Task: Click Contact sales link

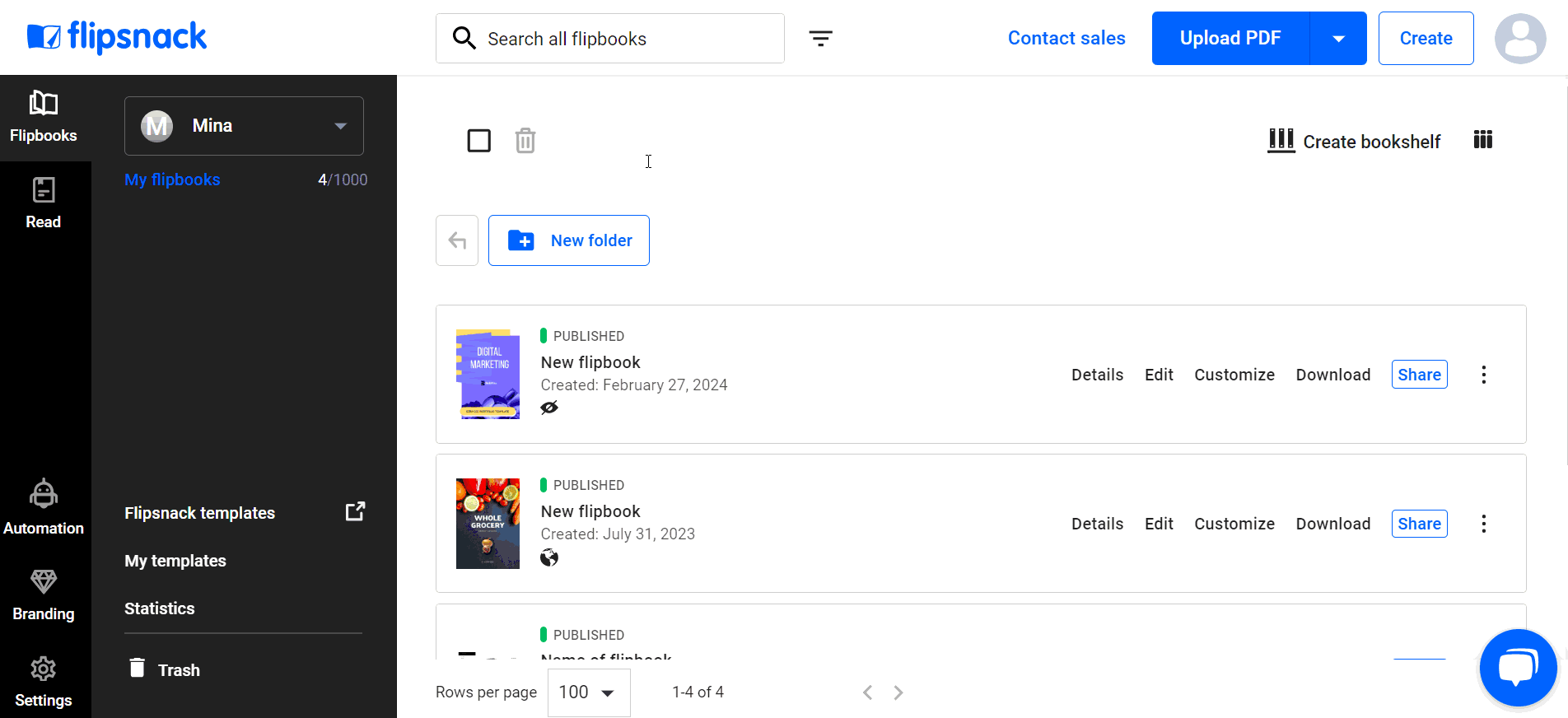Action: coord(1066,38)
